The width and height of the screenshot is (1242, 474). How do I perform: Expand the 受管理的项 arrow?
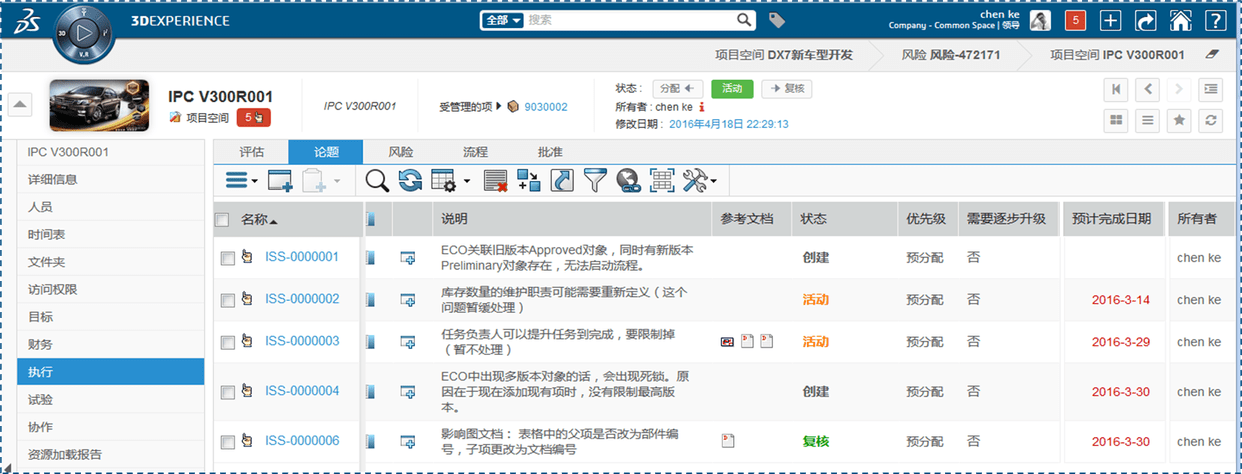click(498, 106)
